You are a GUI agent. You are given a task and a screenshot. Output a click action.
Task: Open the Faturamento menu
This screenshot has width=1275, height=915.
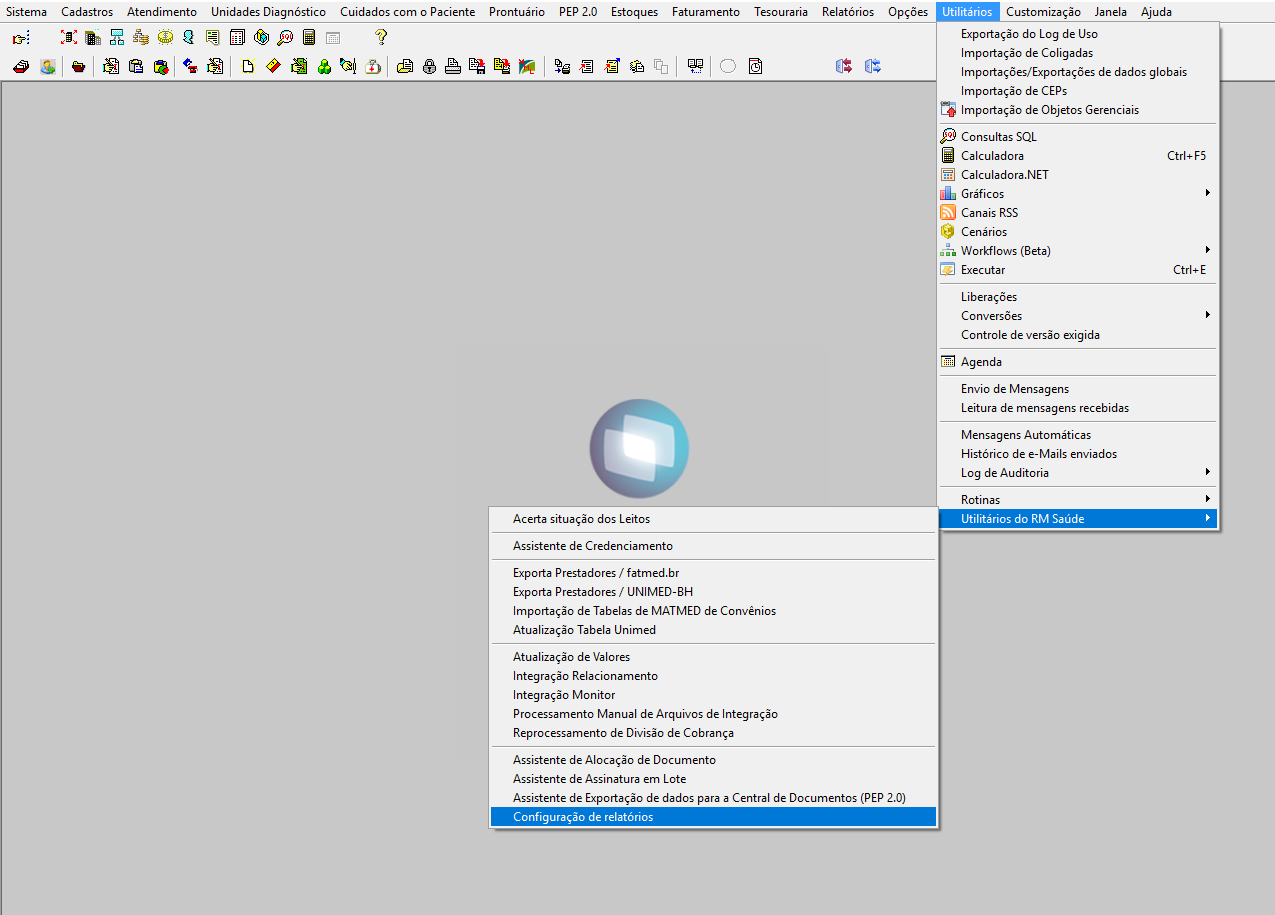pyautogui.click(x=706, y=12)
